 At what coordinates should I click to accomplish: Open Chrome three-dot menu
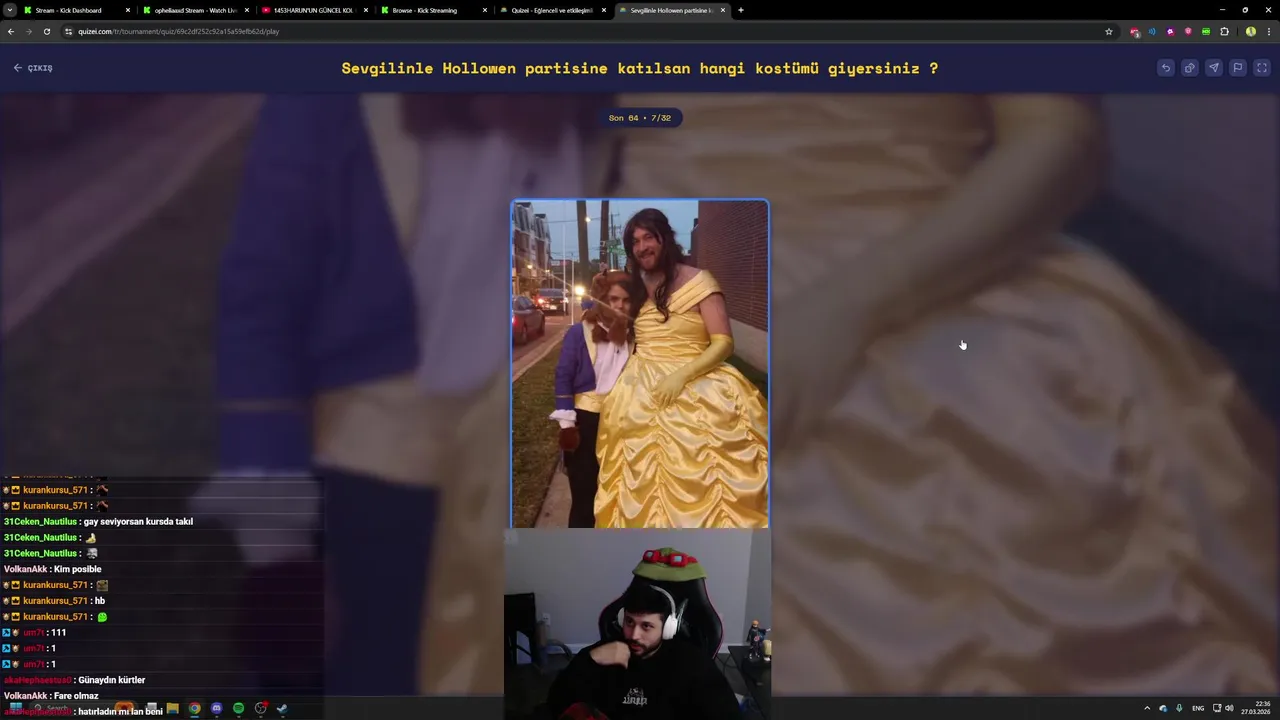(1268, 31)
